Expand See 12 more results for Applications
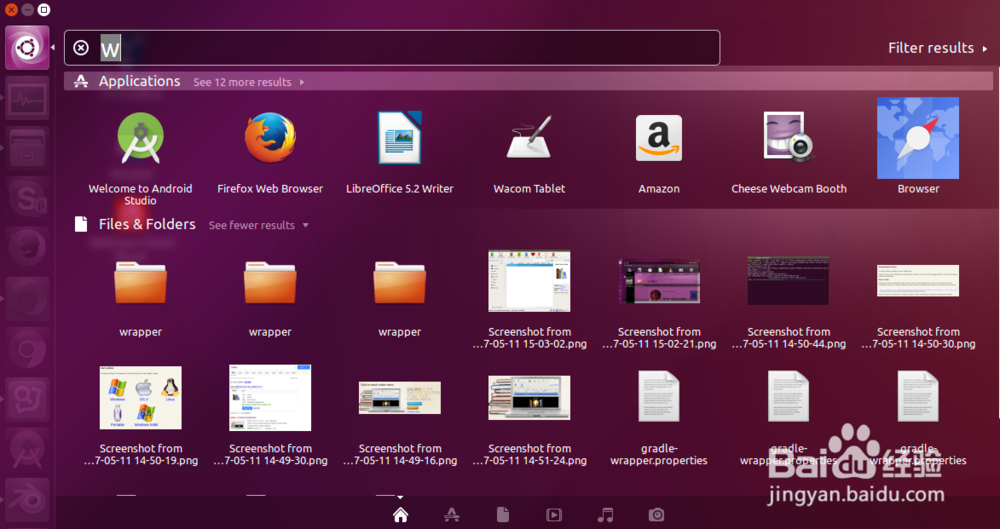This screenshot has height=529, width=1000. [249, 82]
